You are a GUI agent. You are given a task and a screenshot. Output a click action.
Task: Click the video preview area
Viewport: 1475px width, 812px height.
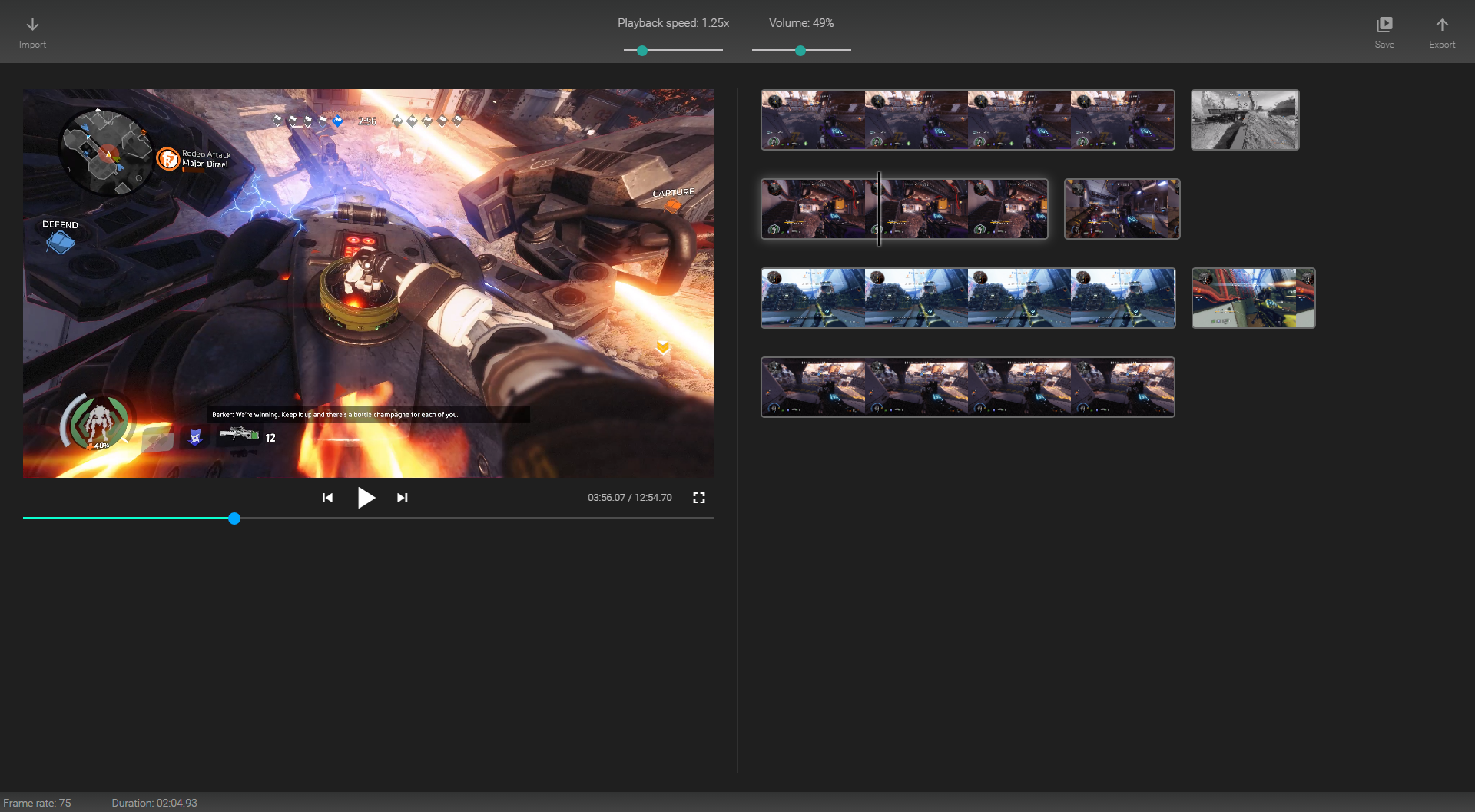coord(369,283)
